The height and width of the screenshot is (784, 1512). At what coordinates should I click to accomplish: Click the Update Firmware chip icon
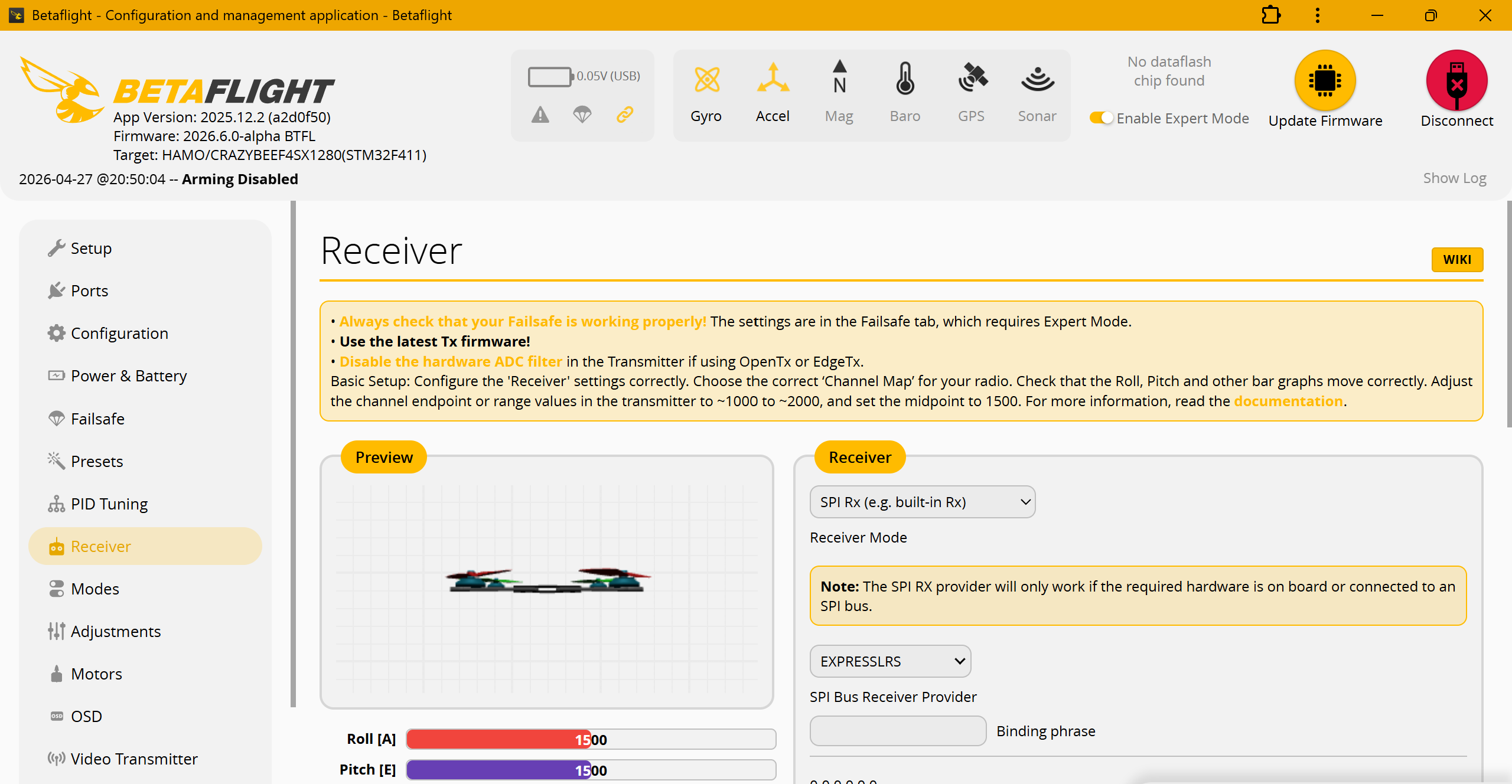(1325, 80)
